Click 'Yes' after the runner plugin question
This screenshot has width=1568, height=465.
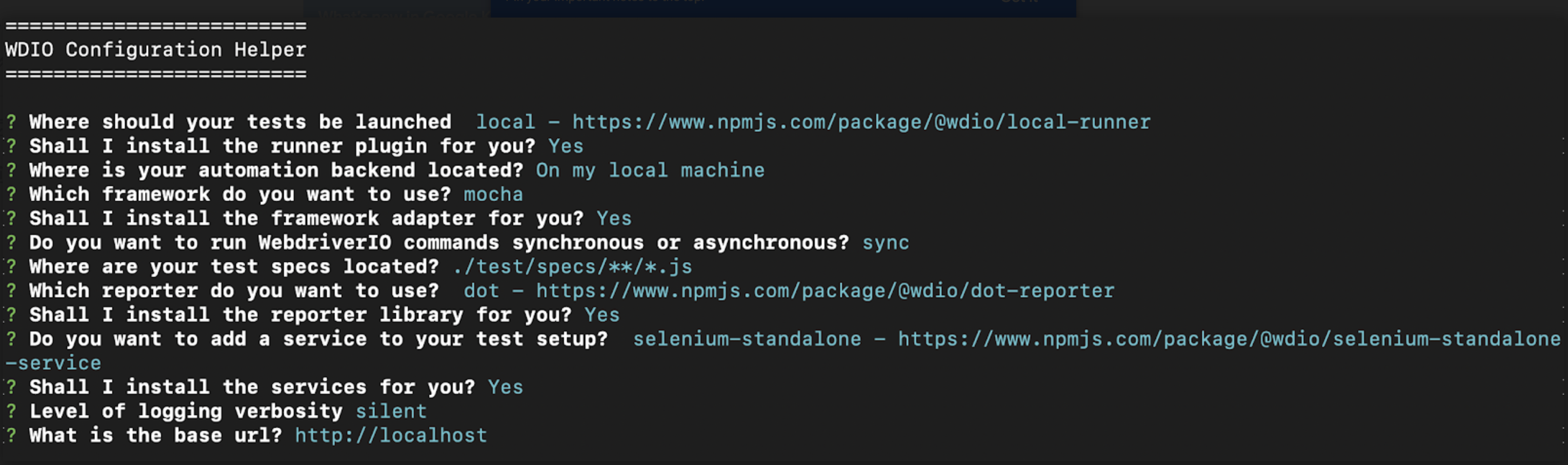(x=565, y=146)
